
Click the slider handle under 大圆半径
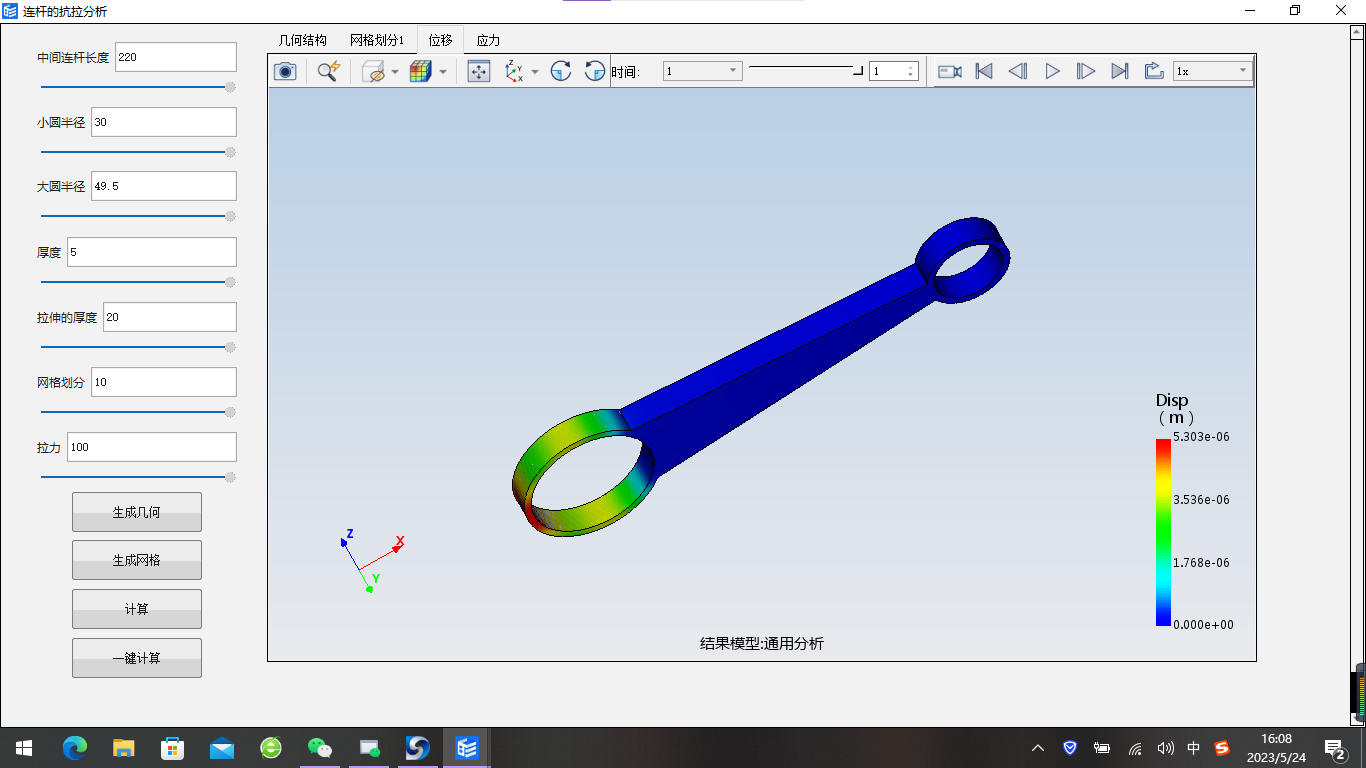(x=230, y=216)
